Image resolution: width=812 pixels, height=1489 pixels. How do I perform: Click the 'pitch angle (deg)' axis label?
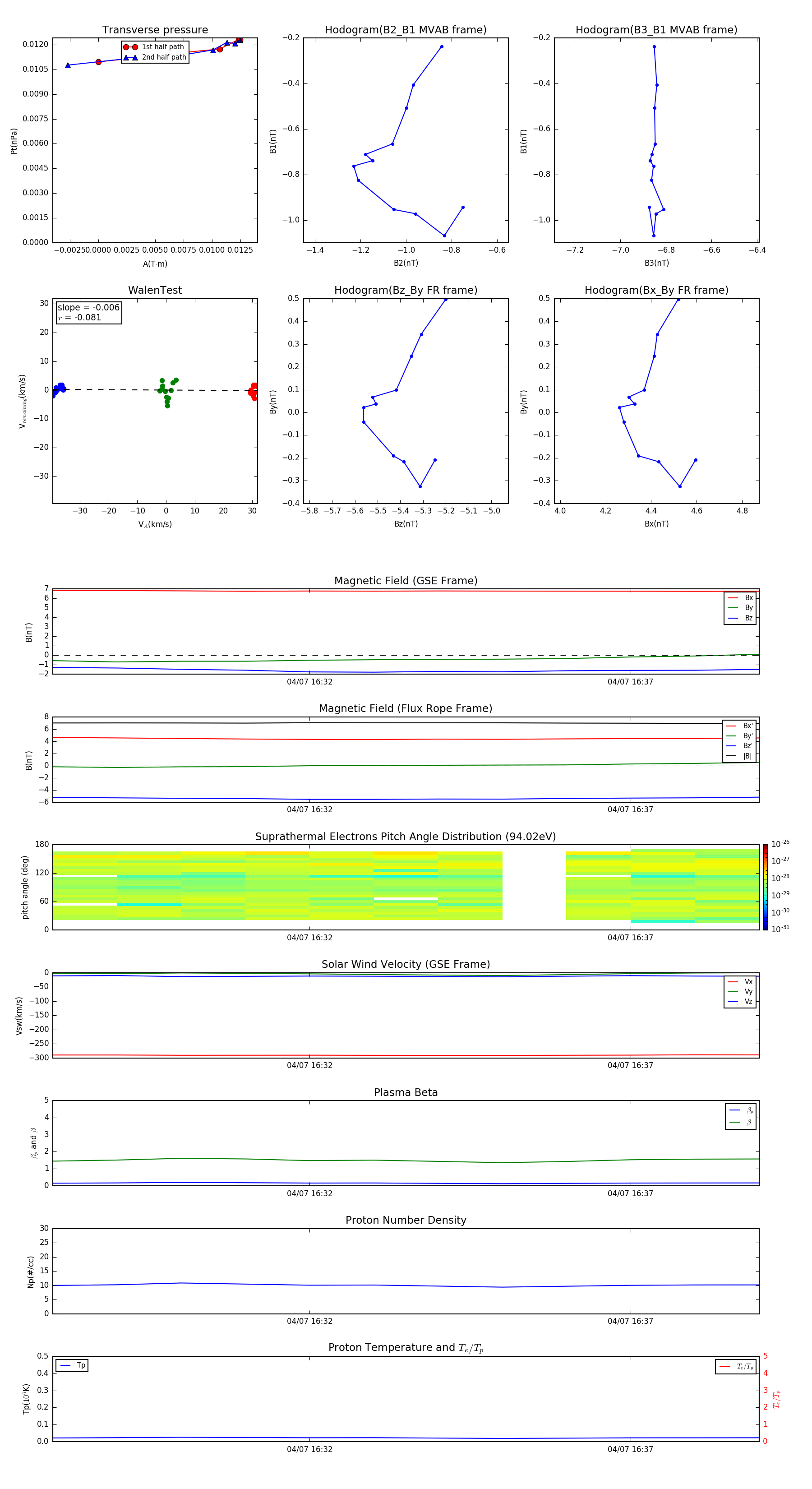pyautogui.click(x=25, y=887)
